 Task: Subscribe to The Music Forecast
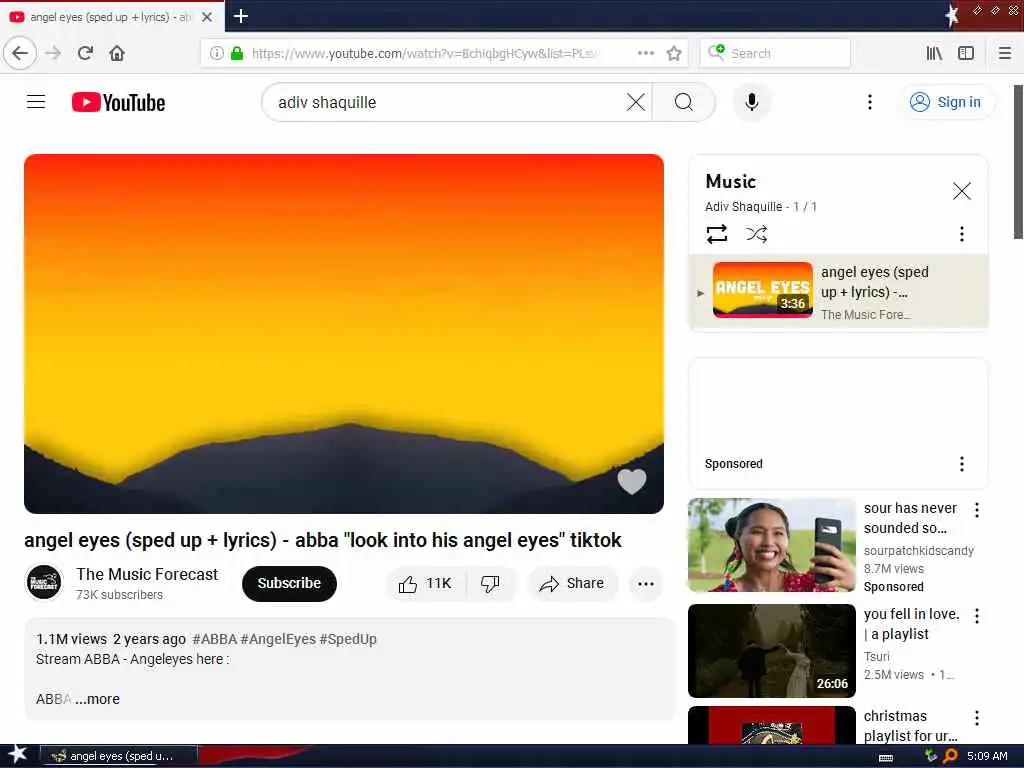(289, 583)
